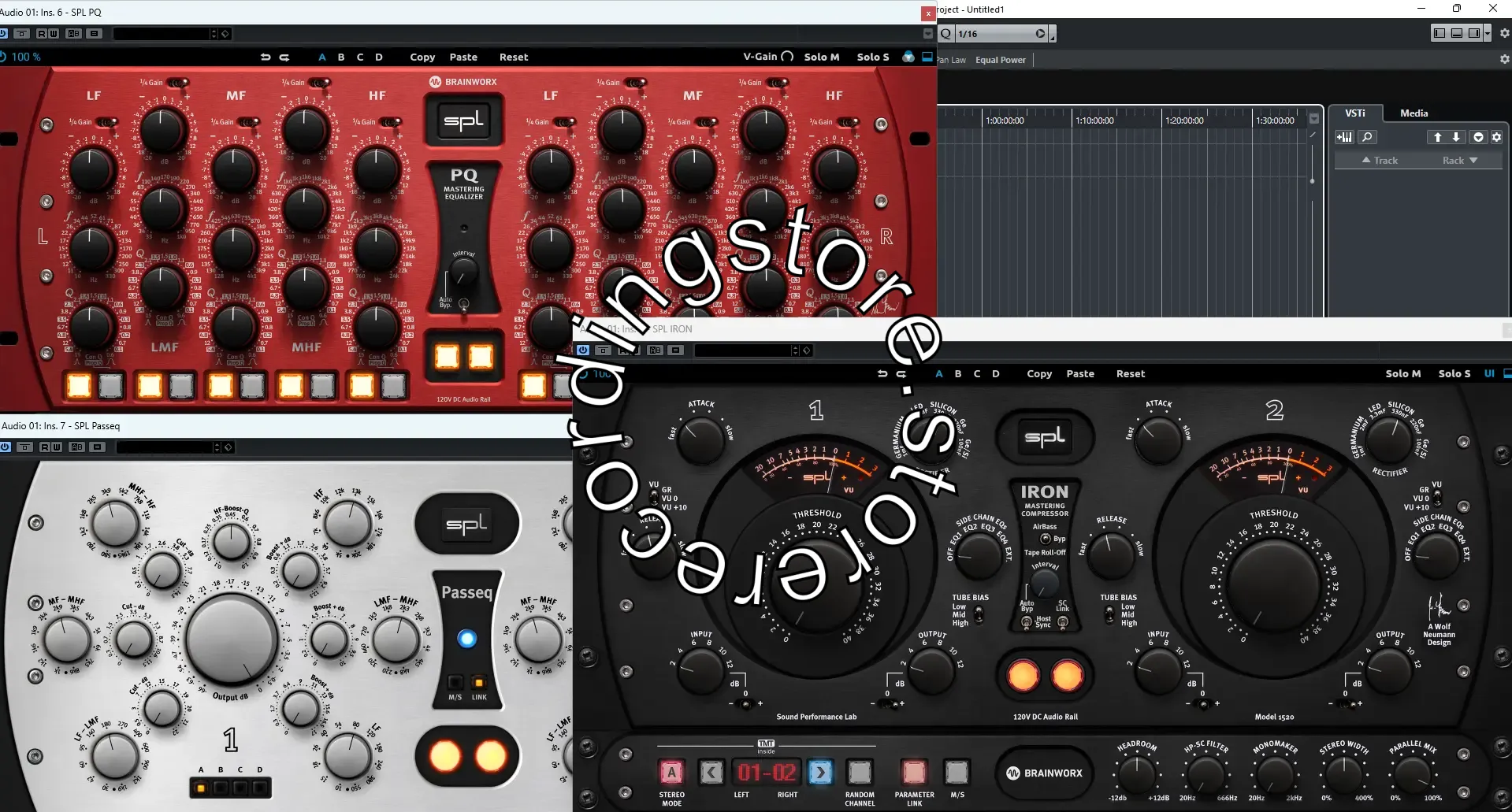This screenshot has height=812, width=1512.
Task: Open preset stepper arrows in SPL PQ header
Action: pyautogui.click(x=214, y=34)
